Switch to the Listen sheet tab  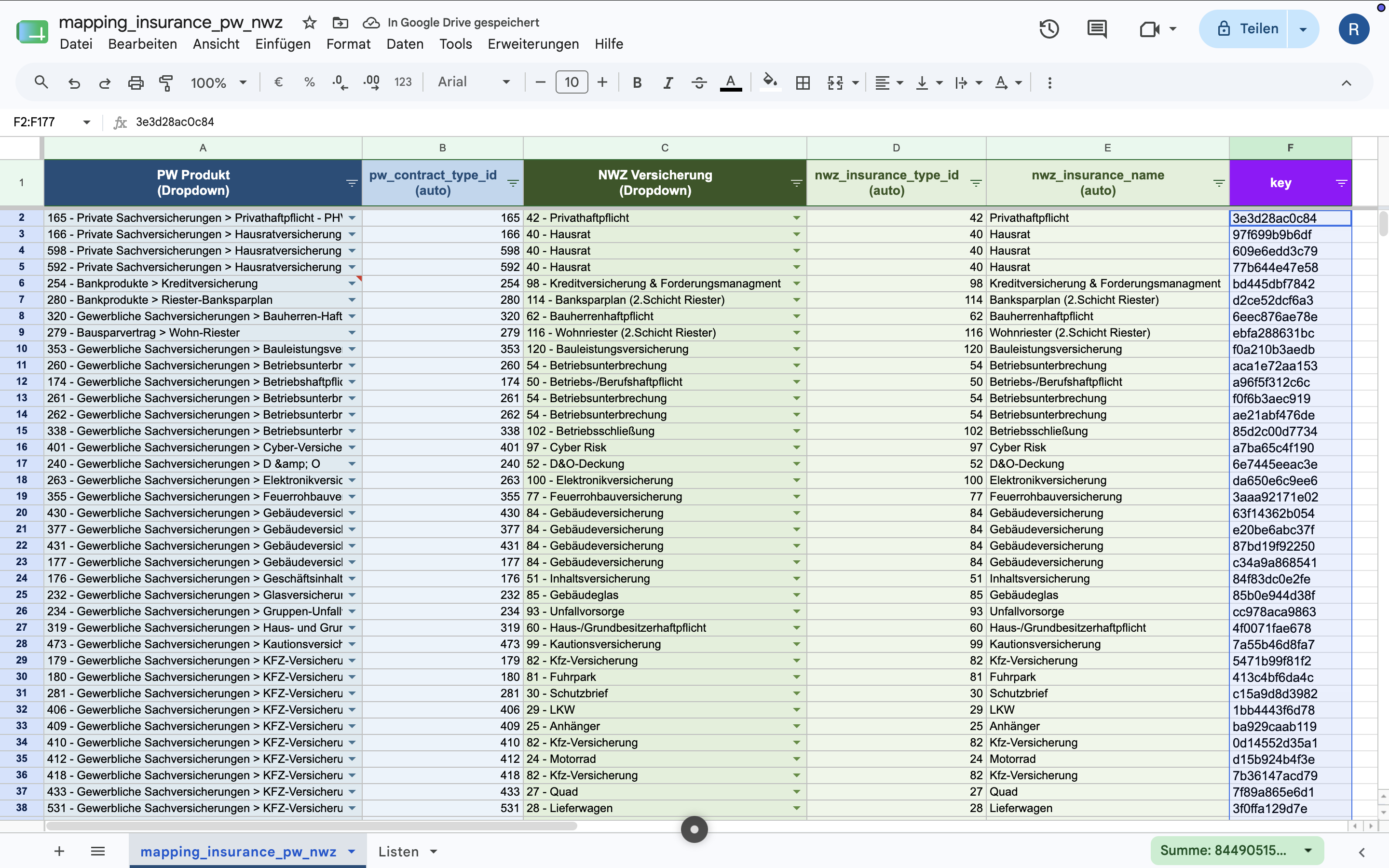[407, 851]
